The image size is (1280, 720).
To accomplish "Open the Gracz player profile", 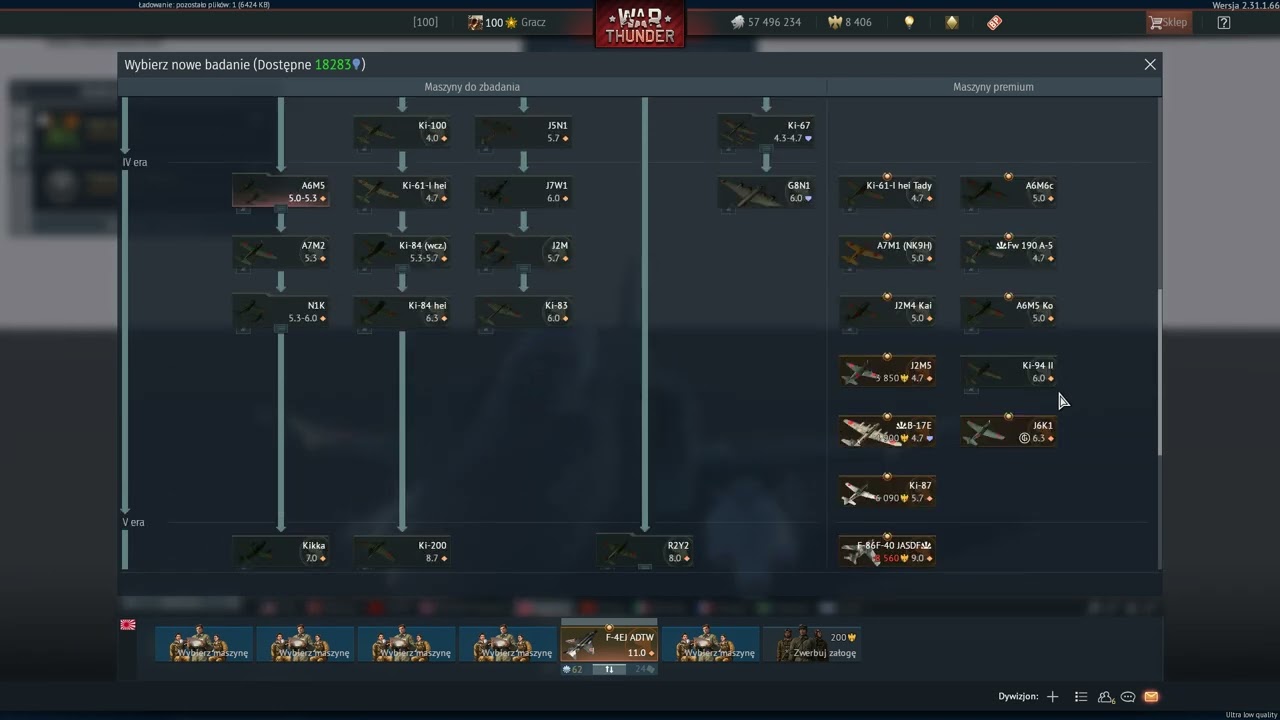I will 507,22.
